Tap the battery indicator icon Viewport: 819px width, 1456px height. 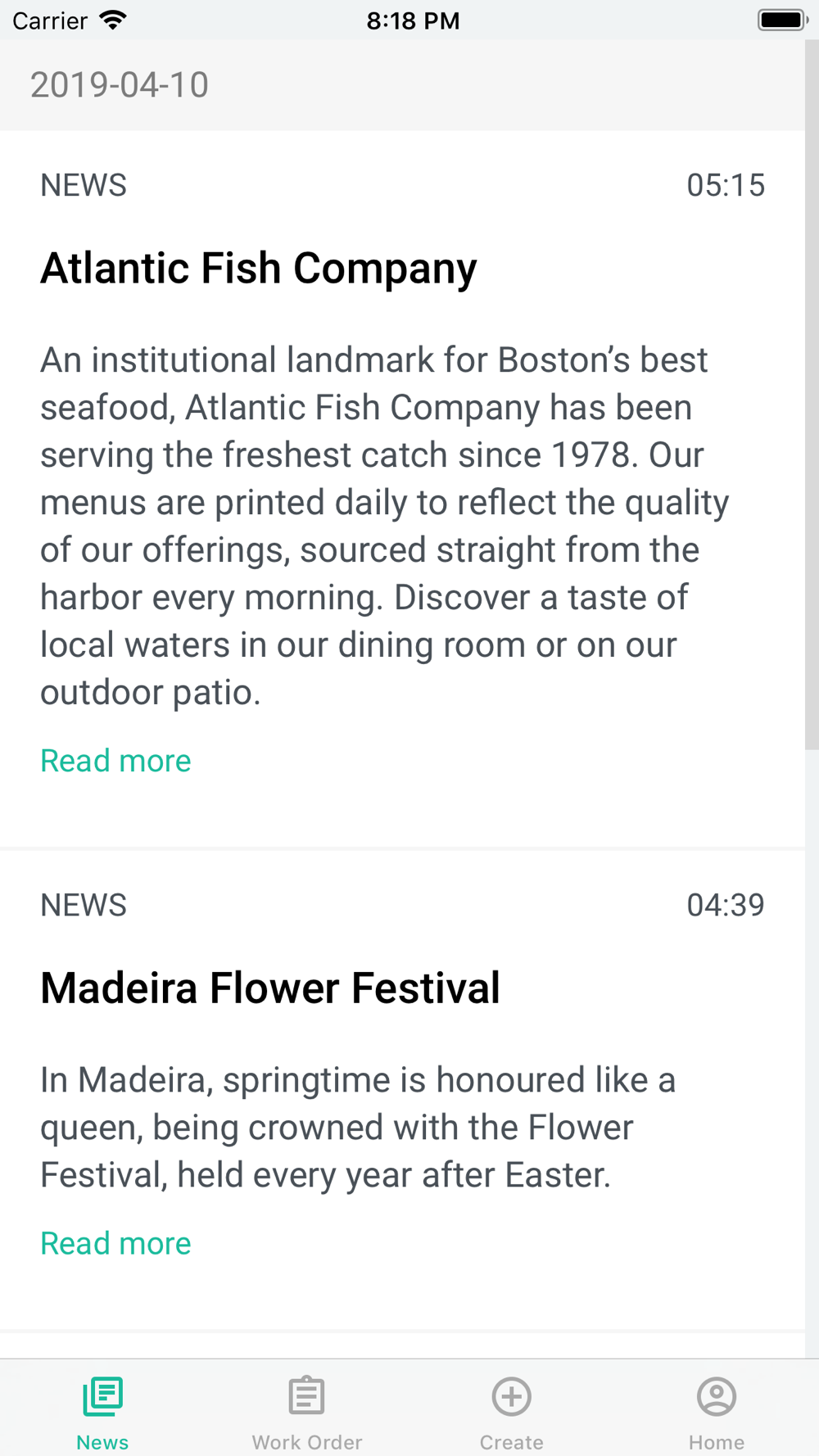[782, 20]
